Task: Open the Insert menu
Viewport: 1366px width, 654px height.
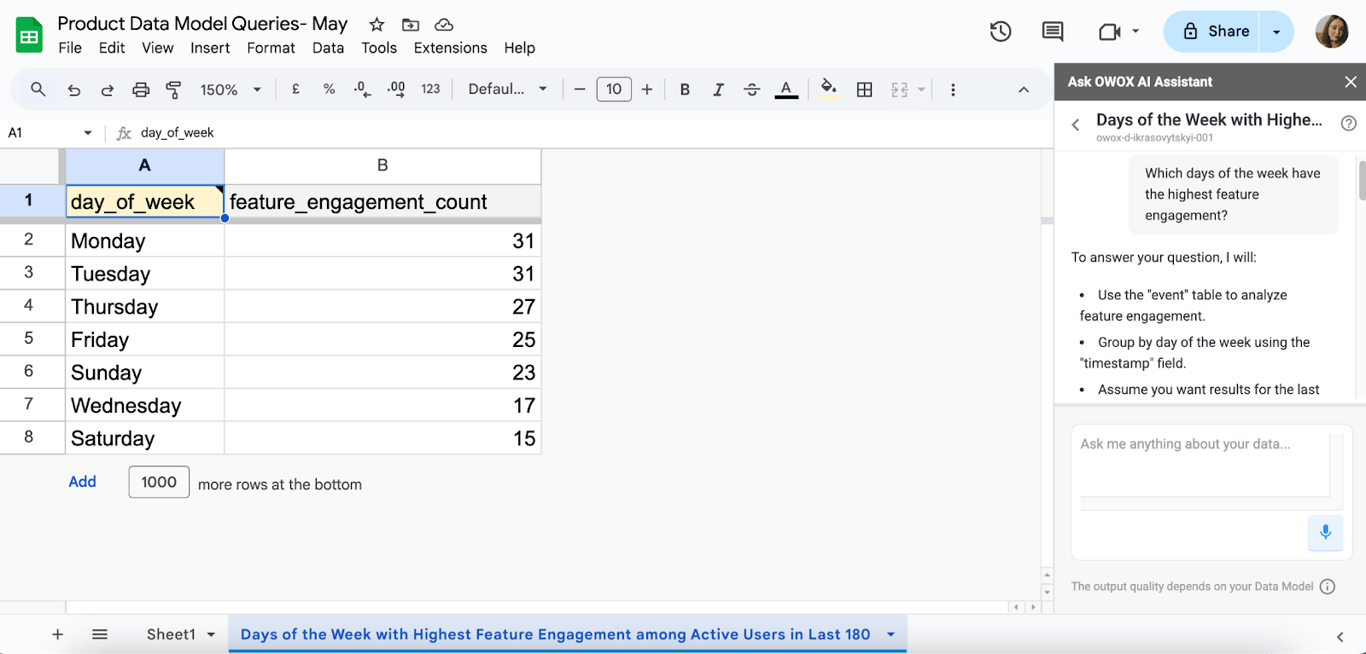Action: 210,48
